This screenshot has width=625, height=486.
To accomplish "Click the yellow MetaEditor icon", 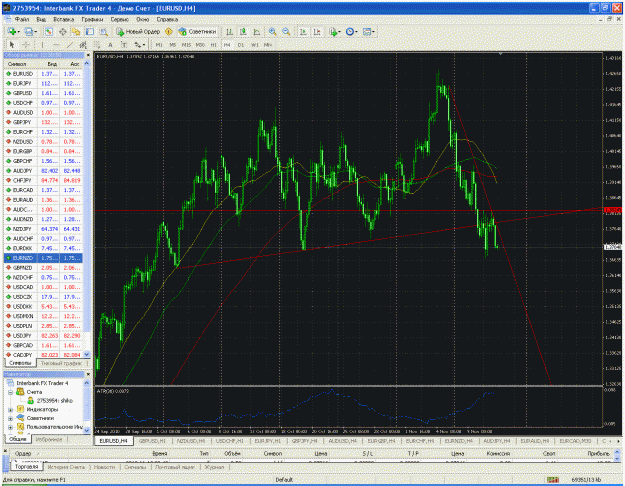I will pyautogui.click(x=169, y=31).
